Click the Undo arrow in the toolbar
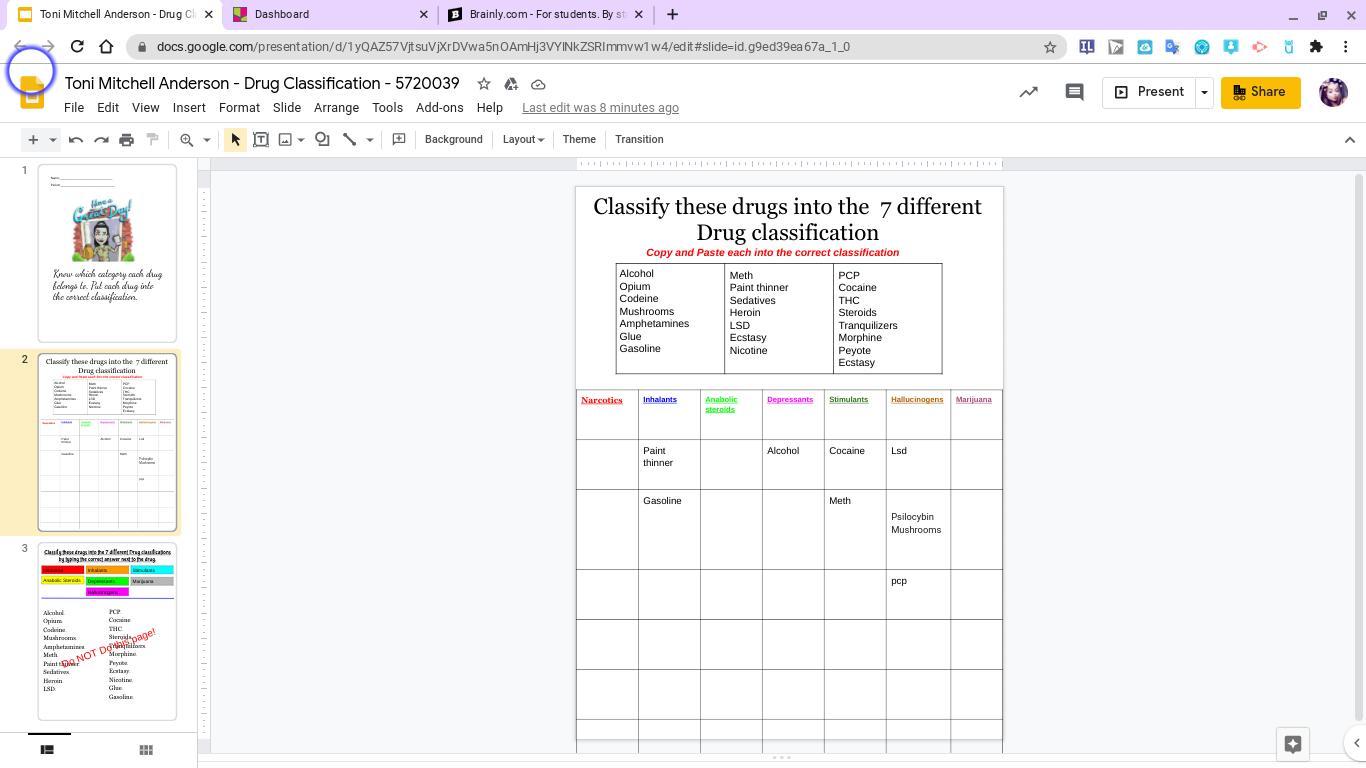Image resolution: width=1366 pixels, height=768 pixels. click(x=76, y=140)
